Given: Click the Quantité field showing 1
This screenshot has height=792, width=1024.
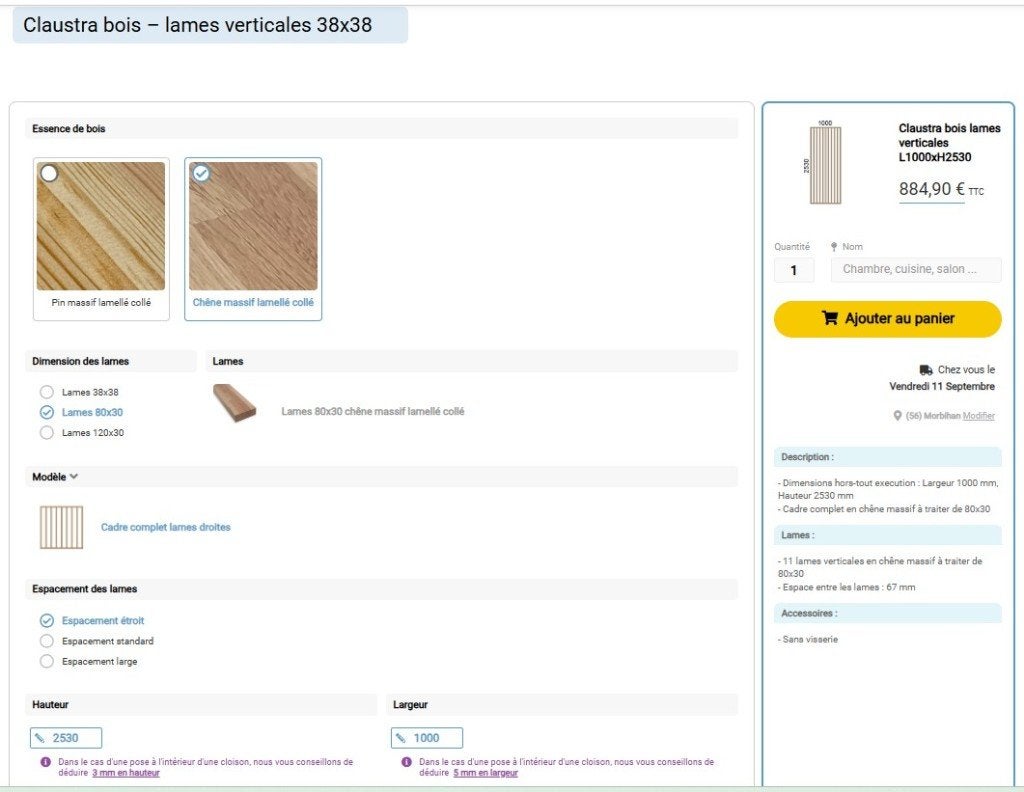Looking at the screenshot, I should coord(794,270).
